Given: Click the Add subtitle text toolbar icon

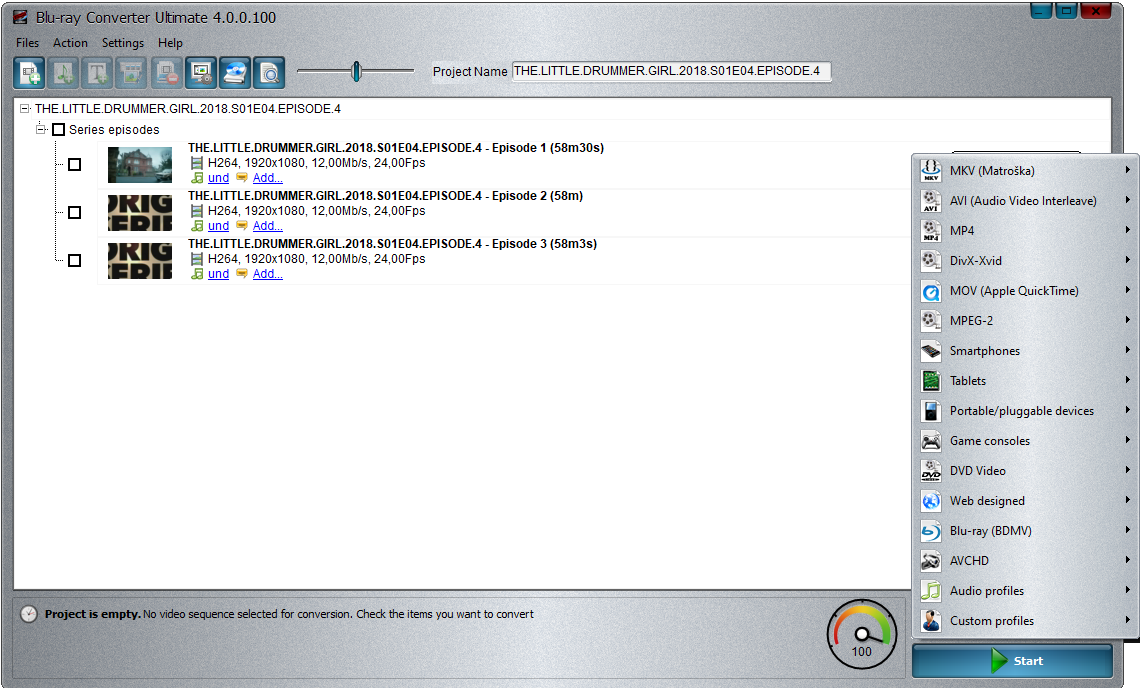Looking at the screenshot, I should pos(97,73).
